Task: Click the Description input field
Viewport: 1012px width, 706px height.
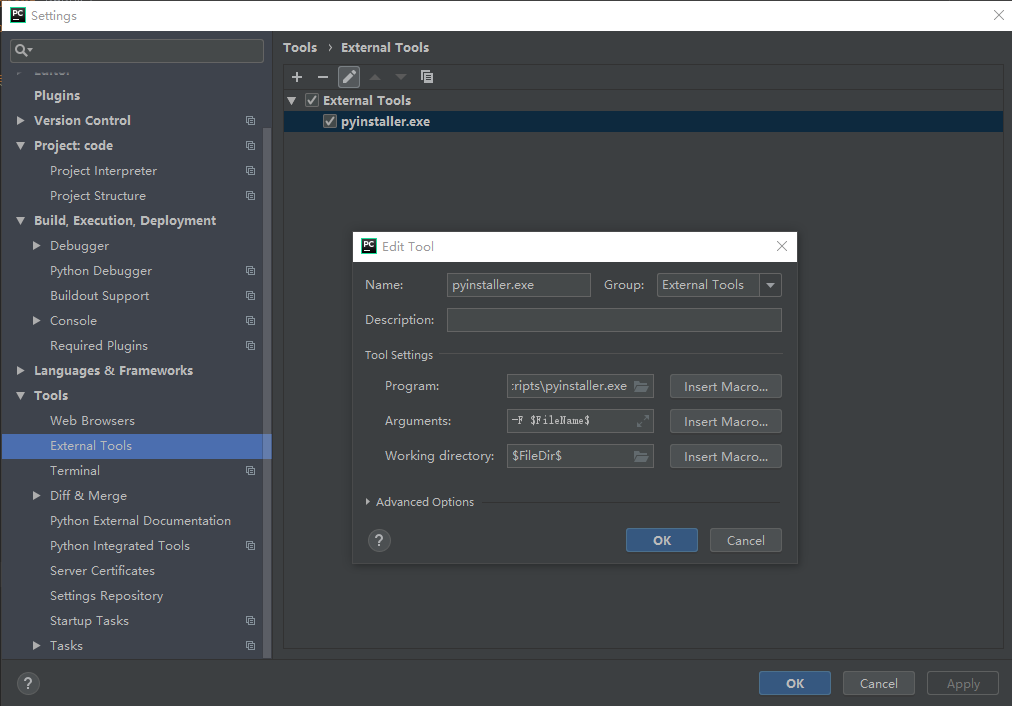Action: coord(614,320)
